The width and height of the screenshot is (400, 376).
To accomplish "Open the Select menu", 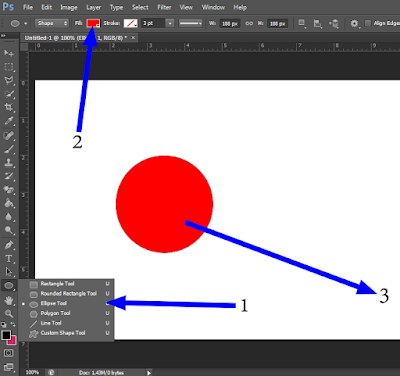I will click(x=140, y=7).
